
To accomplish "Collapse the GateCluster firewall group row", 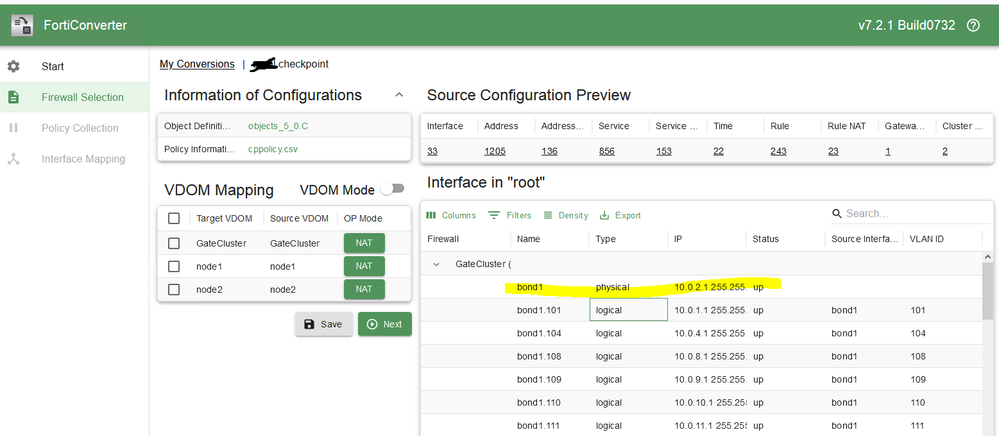I will coord(436,264).
